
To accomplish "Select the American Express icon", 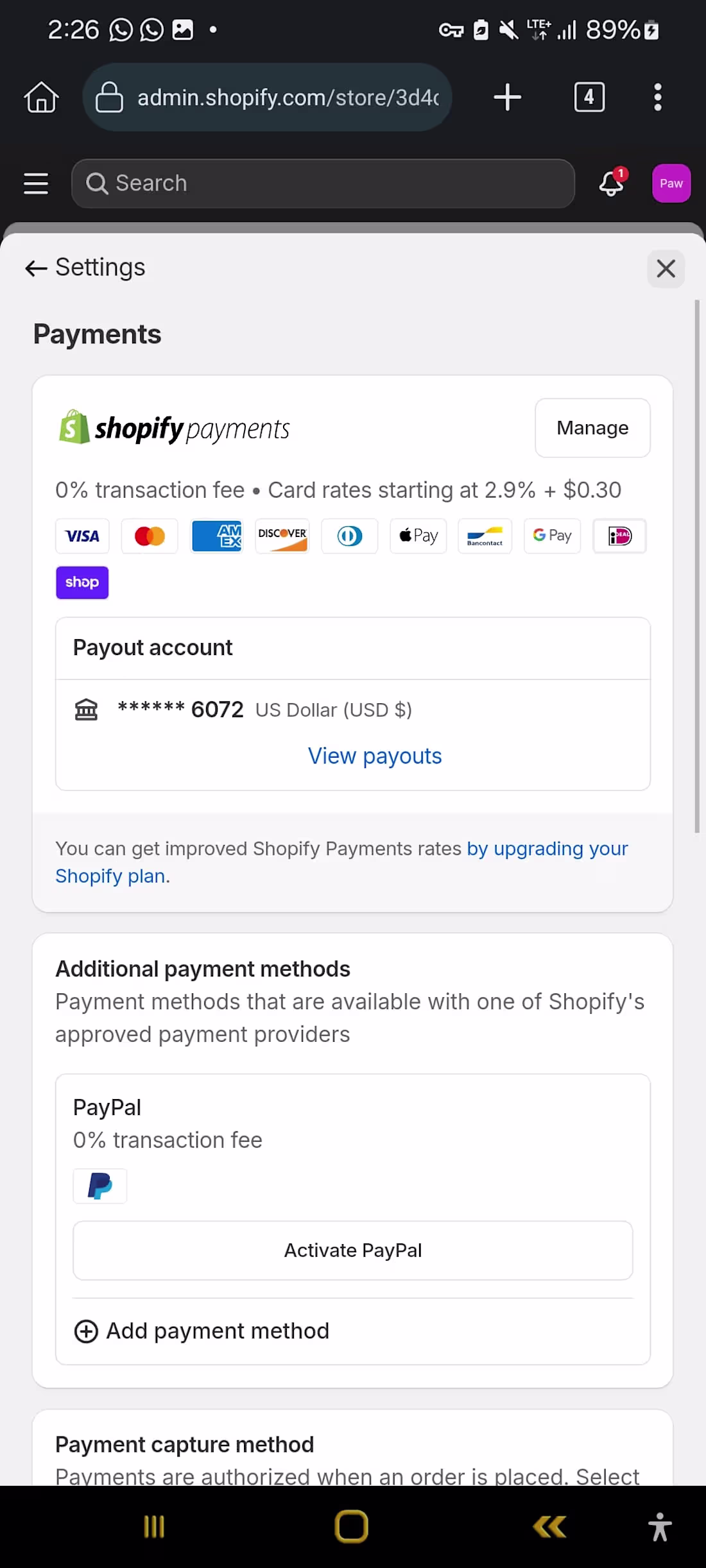I will [x=216, y=536].
